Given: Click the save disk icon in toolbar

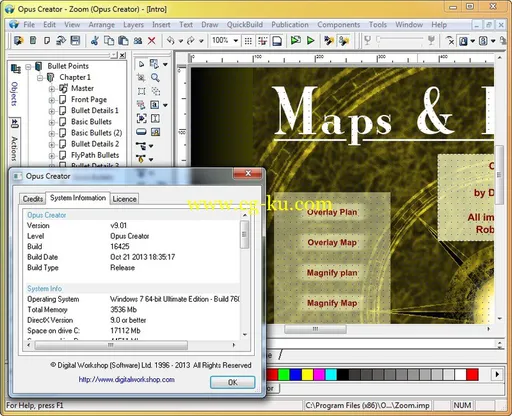Looking at the screenshot, I should [x=75, y=41].
